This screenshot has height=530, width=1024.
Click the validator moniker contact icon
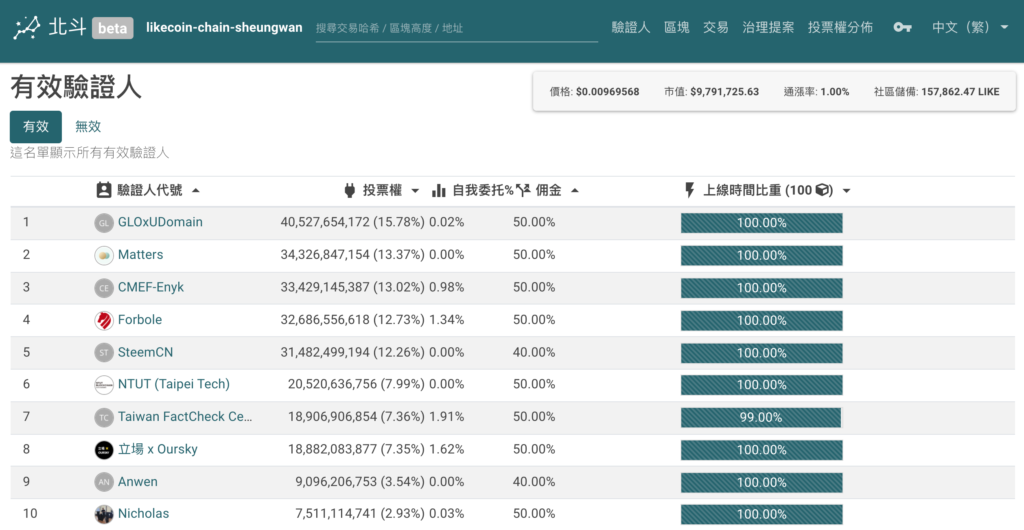click(x=103, y=191)
